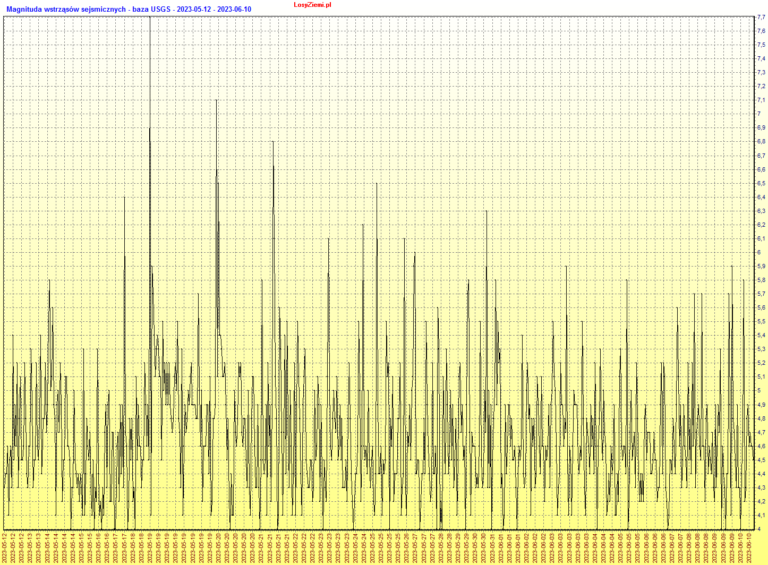
Task: Select the 6,3 axis tick label
Action: click(x=761, y=211)
